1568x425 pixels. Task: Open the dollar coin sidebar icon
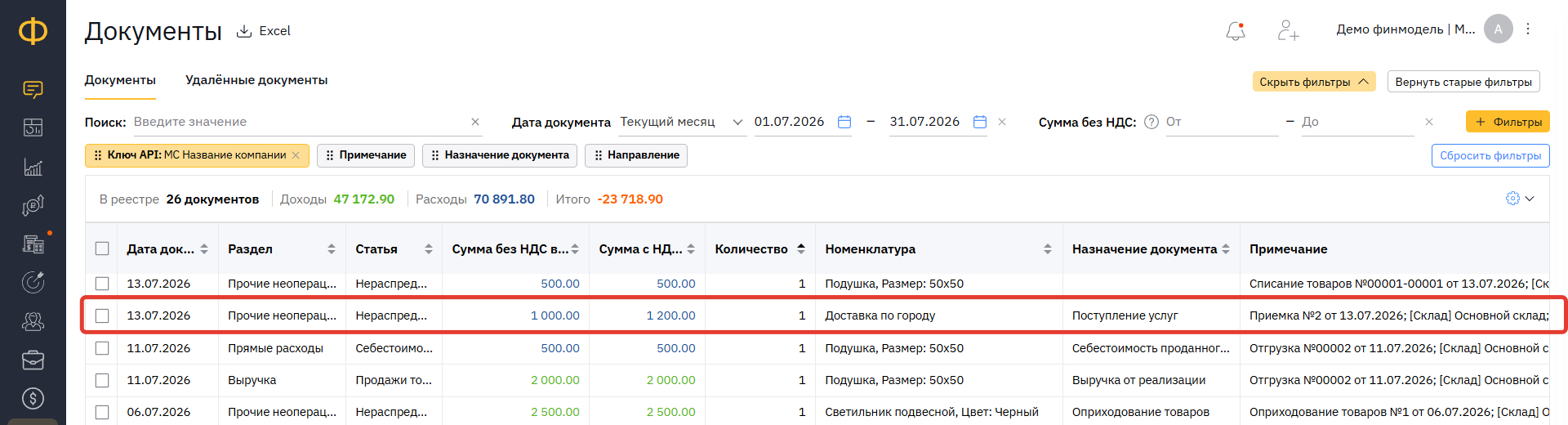click(x=33, y=398)
